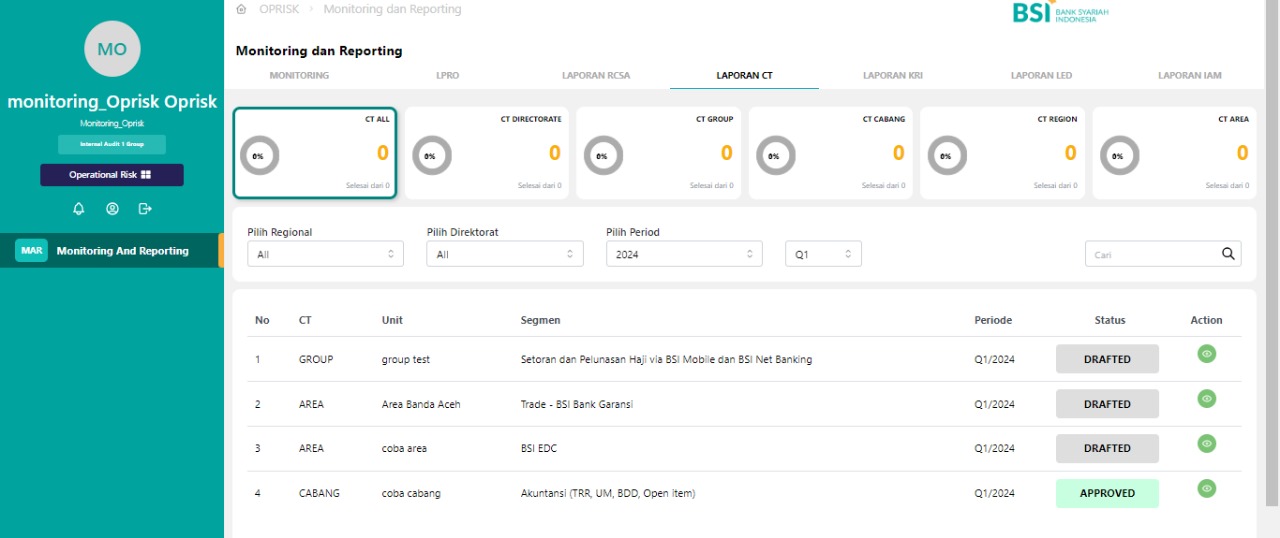Viewport: 1280px width, 538px height.
Task: View the Area Banda Aceh row details
Action: (x=1206, y=398)
